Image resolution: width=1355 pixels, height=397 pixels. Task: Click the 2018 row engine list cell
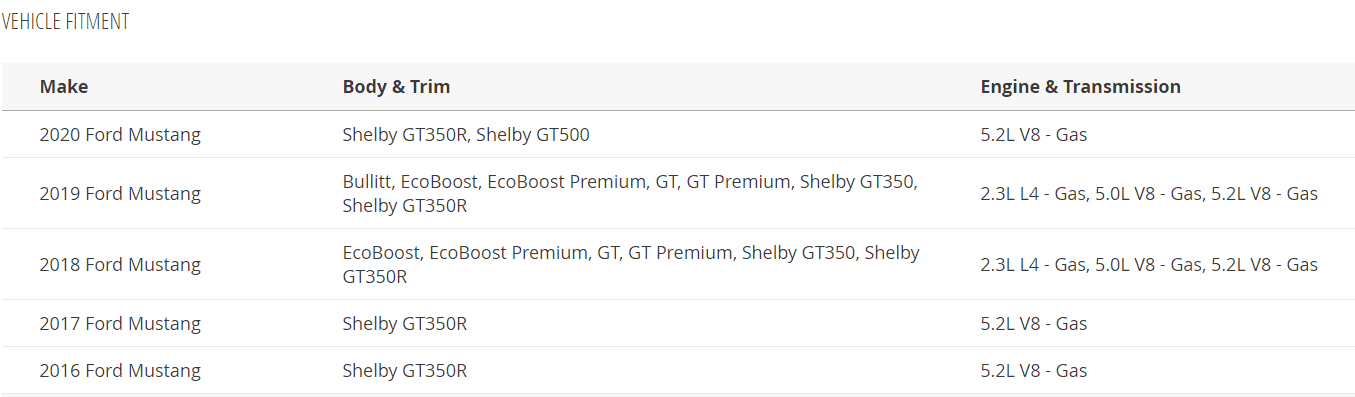click(1149, 264)
